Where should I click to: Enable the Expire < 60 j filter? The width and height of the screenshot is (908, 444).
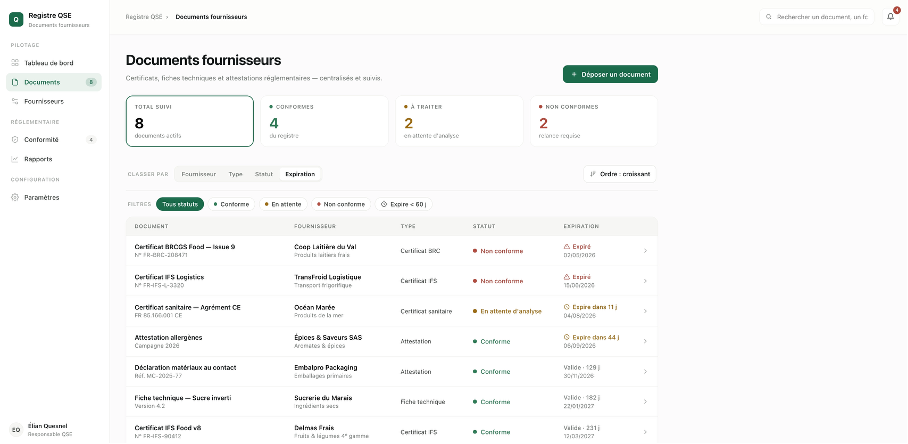pyautogui.click(x=404, y=204)
